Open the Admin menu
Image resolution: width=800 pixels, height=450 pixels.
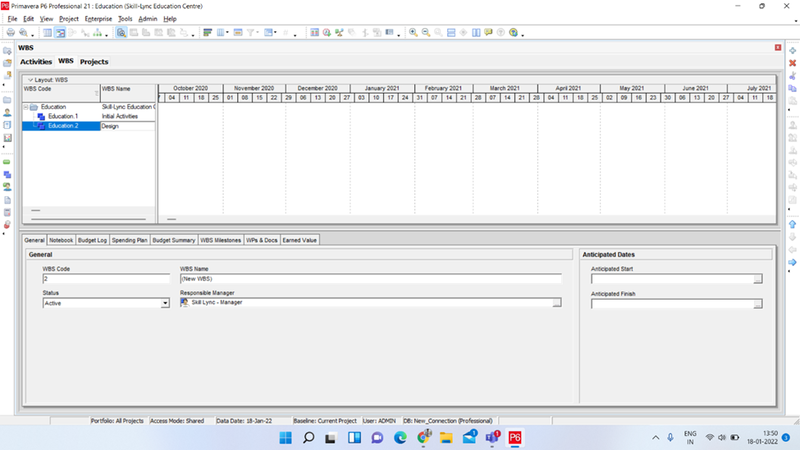148,19
